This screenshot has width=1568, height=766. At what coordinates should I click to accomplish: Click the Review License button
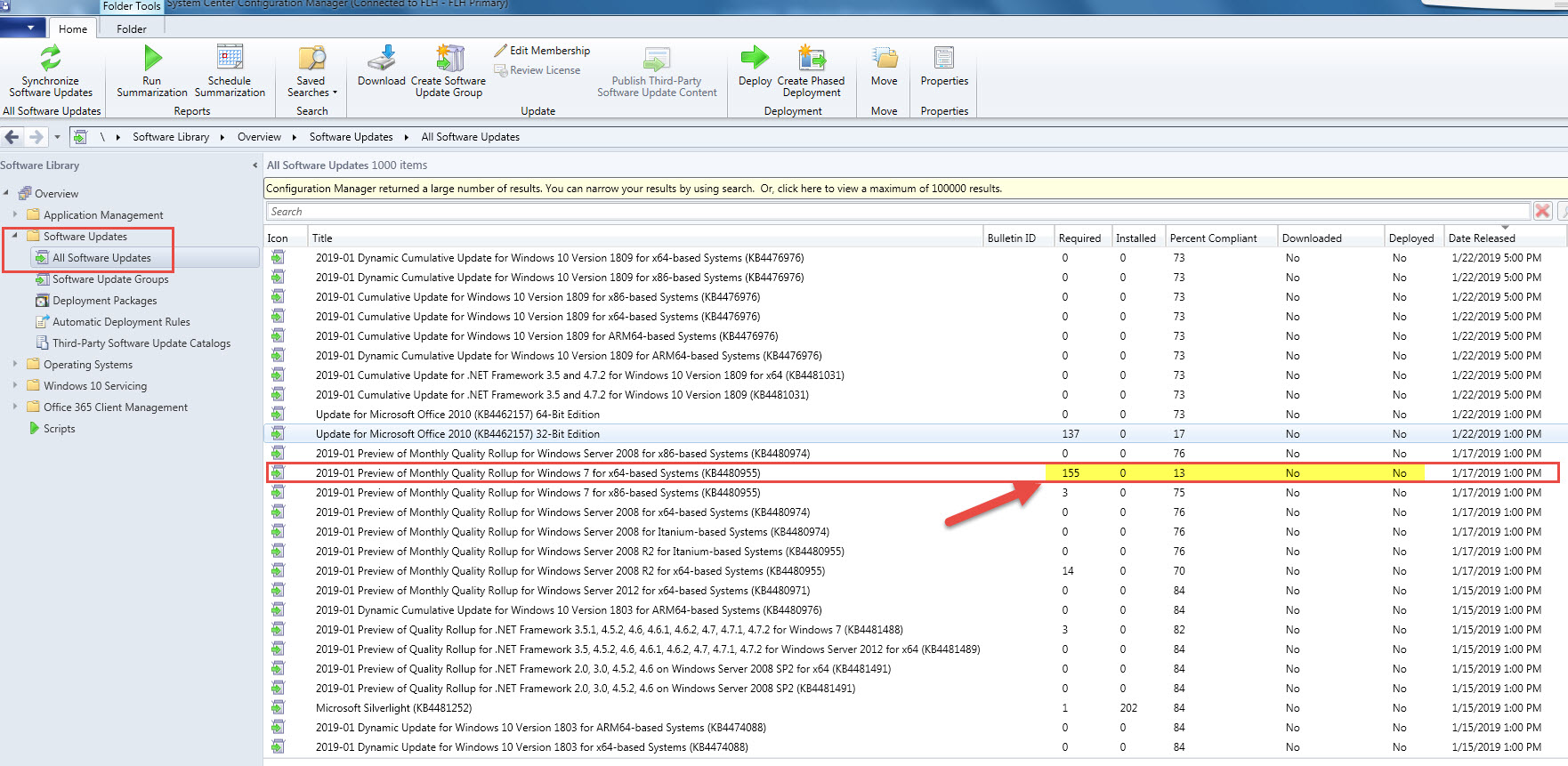tap(537, 70)
